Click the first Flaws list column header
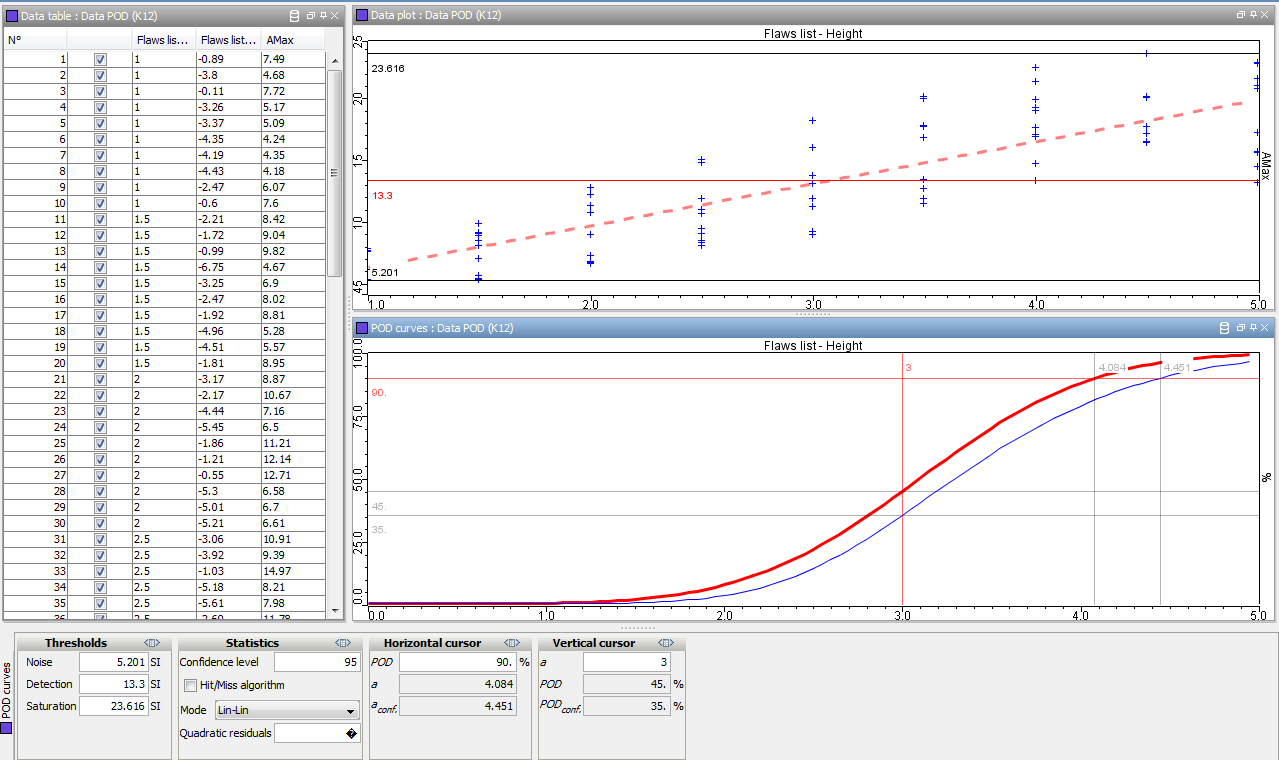 pyautogui.click(x=163, y=40)
